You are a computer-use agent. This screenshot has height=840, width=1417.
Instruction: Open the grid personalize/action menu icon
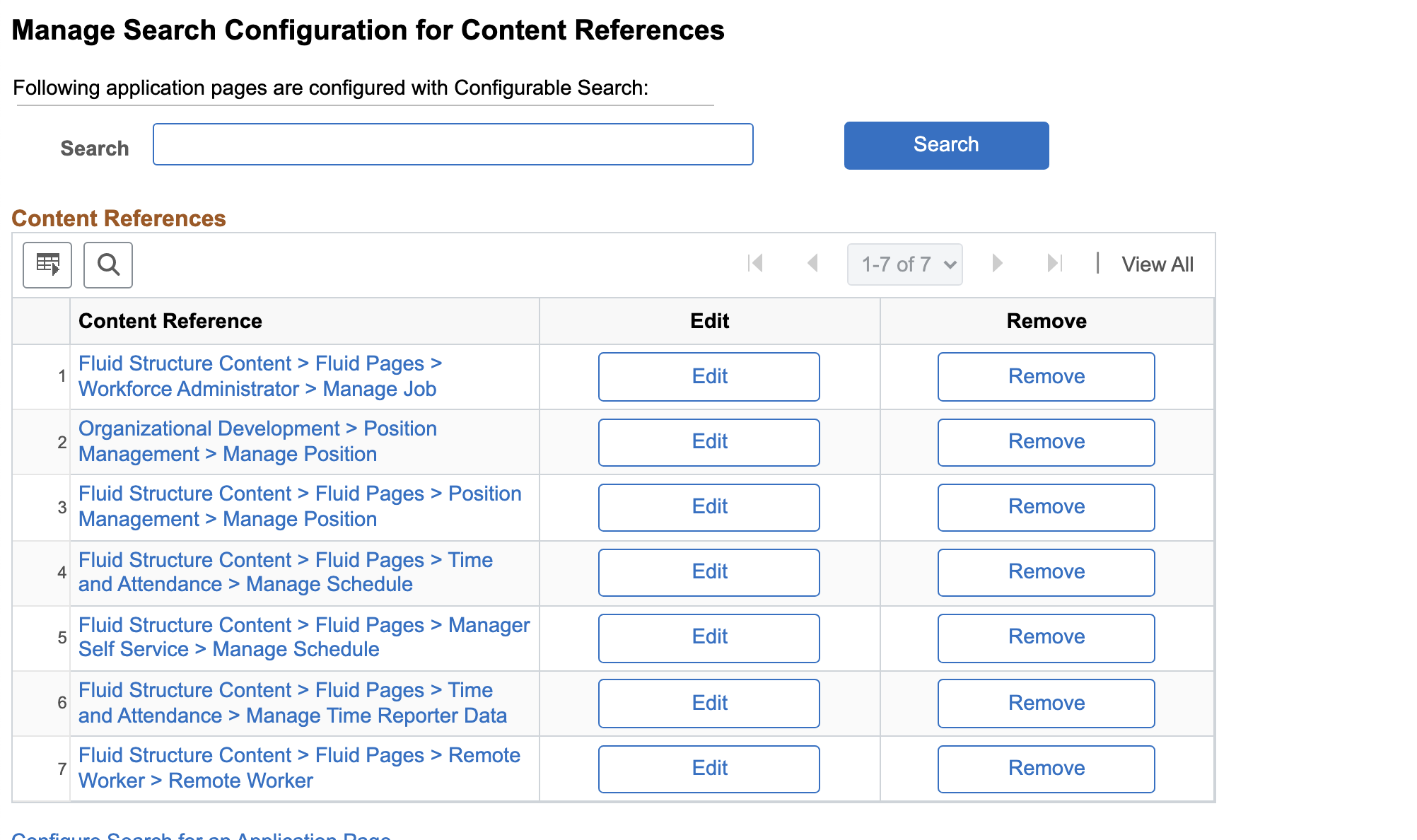[x=47, y=265]
